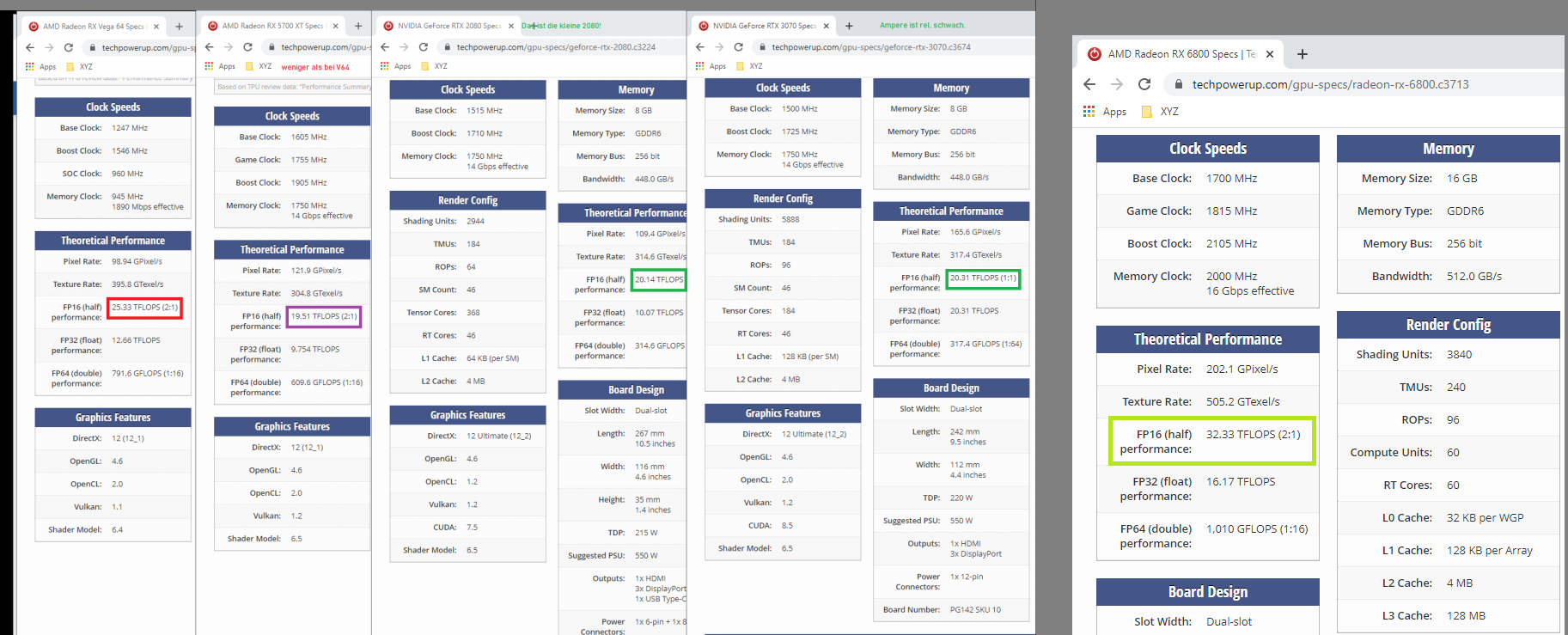
Task: Reload the RX Vega 64 specs page
Action: [x=69, y=48]
